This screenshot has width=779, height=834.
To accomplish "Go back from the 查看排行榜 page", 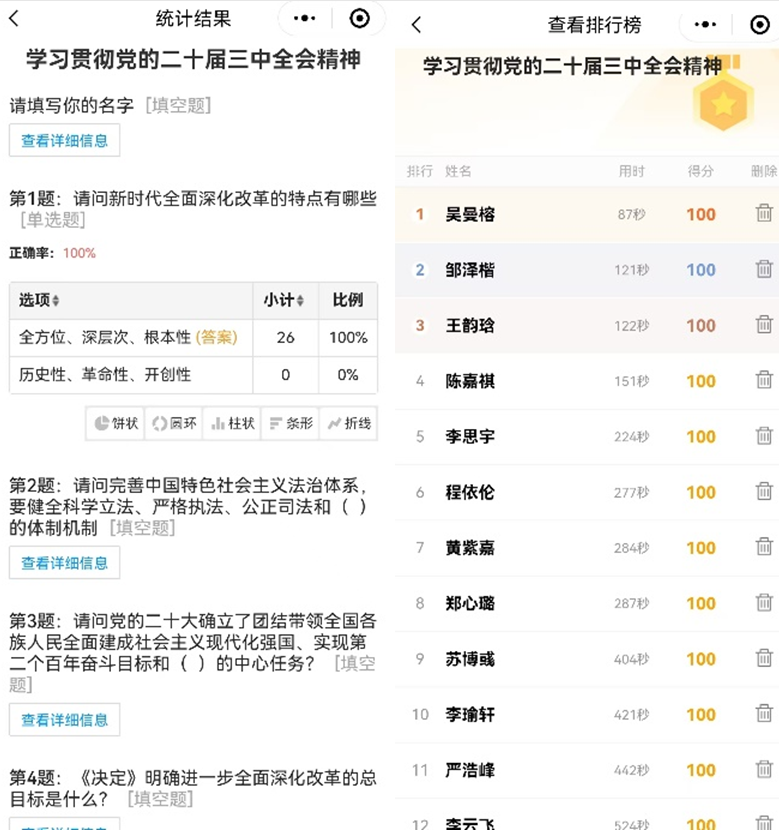I will pos(416,25).
